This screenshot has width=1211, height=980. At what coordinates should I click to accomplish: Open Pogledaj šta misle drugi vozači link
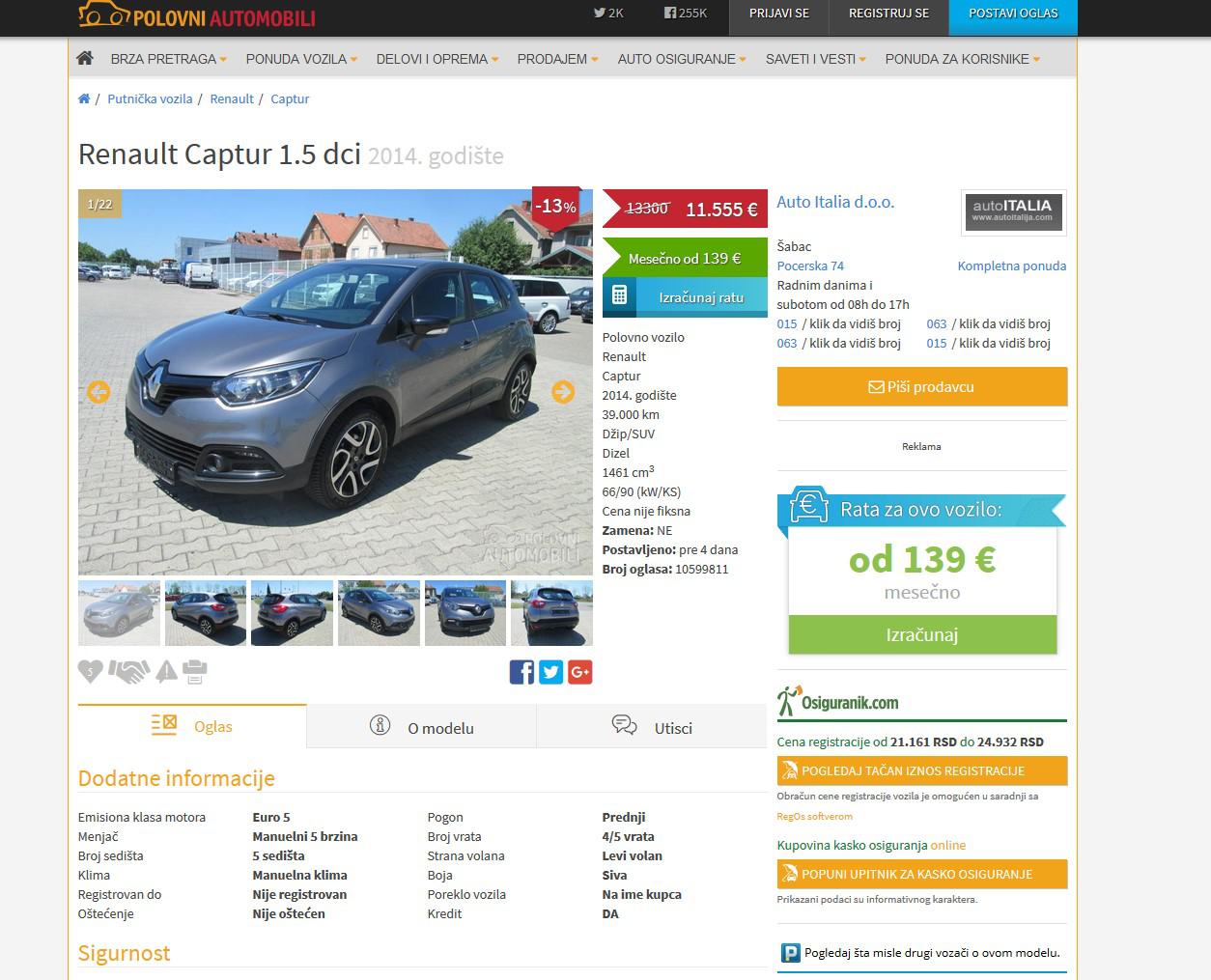932,953
